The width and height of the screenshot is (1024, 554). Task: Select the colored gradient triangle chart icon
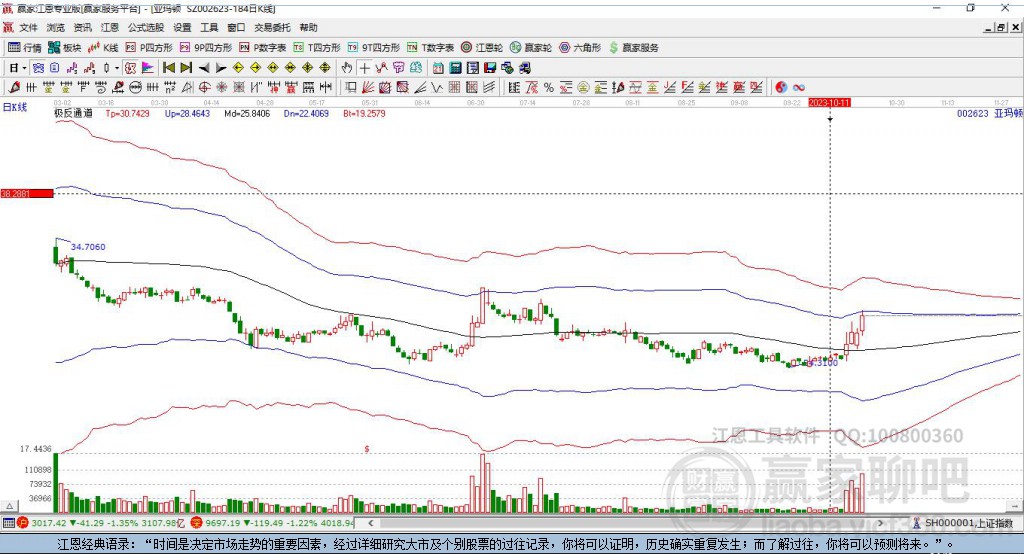(148, 68)
